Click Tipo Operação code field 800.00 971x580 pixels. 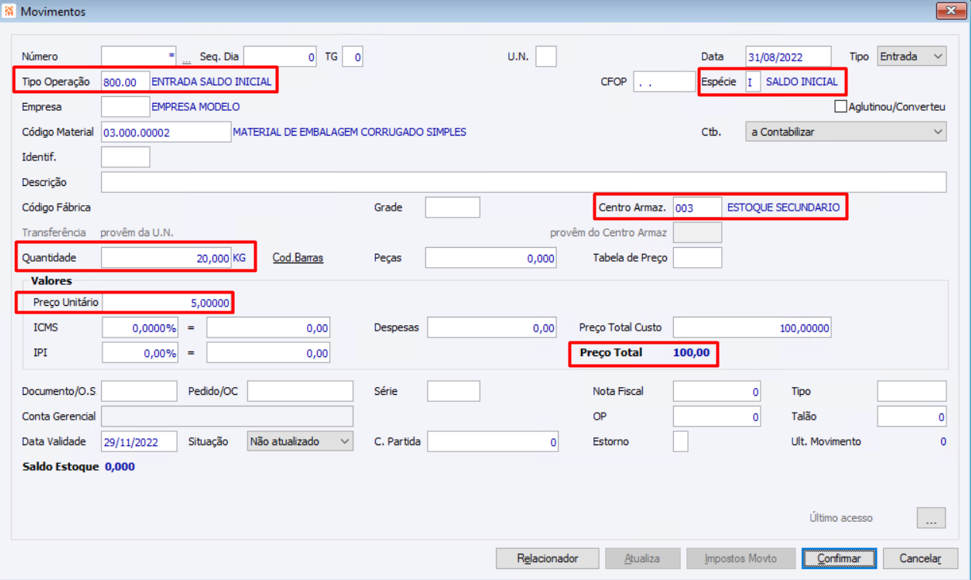pyautogui.click(x=126, y=82)
